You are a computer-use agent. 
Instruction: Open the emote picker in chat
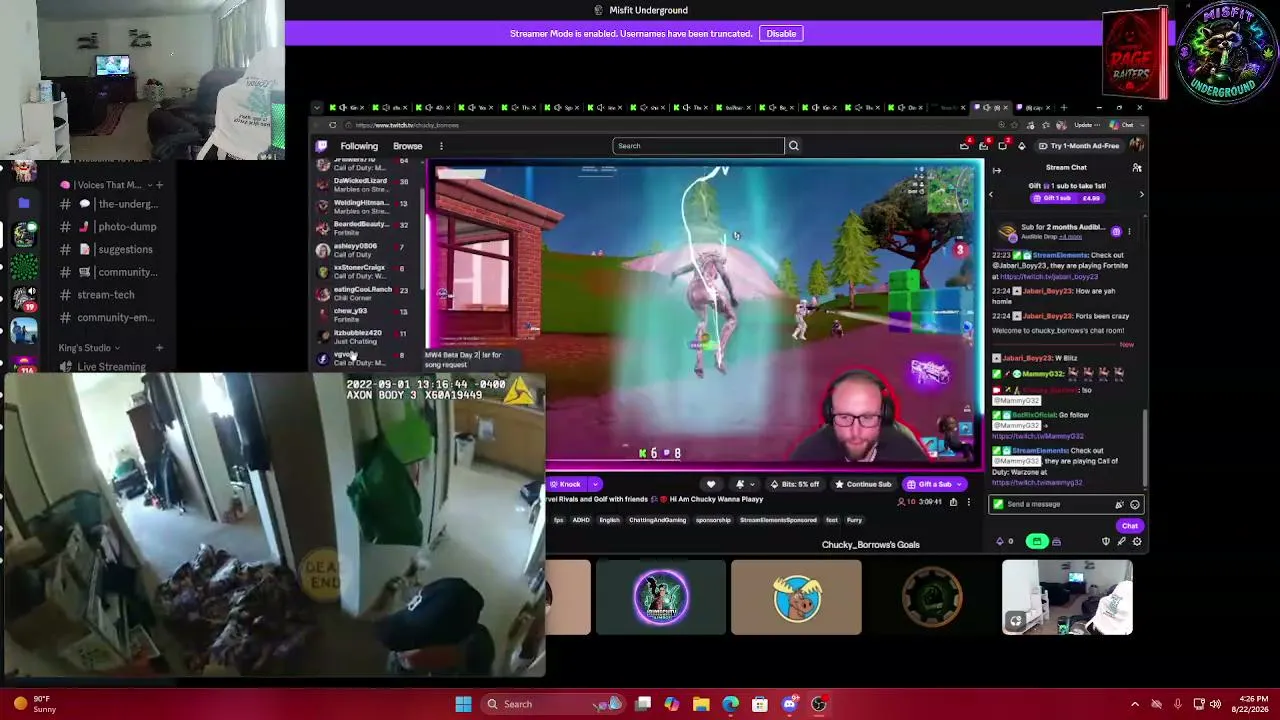[1135, 504]
